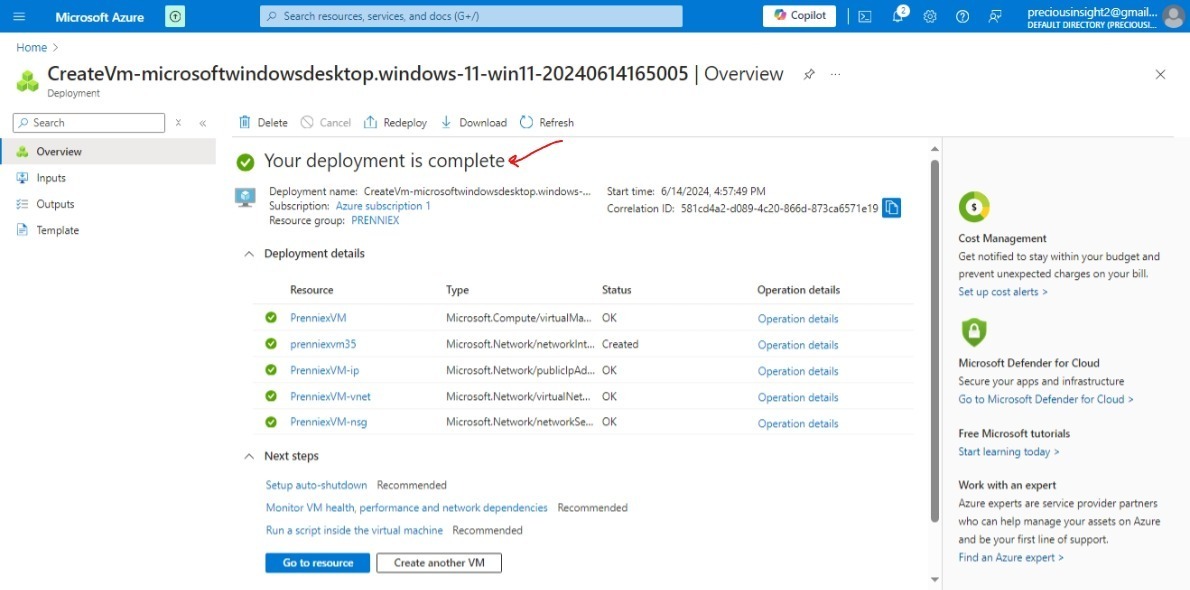Click the Resource column header
The height and width of the screenshot is (590, 1190).
(x=311, y=290)
